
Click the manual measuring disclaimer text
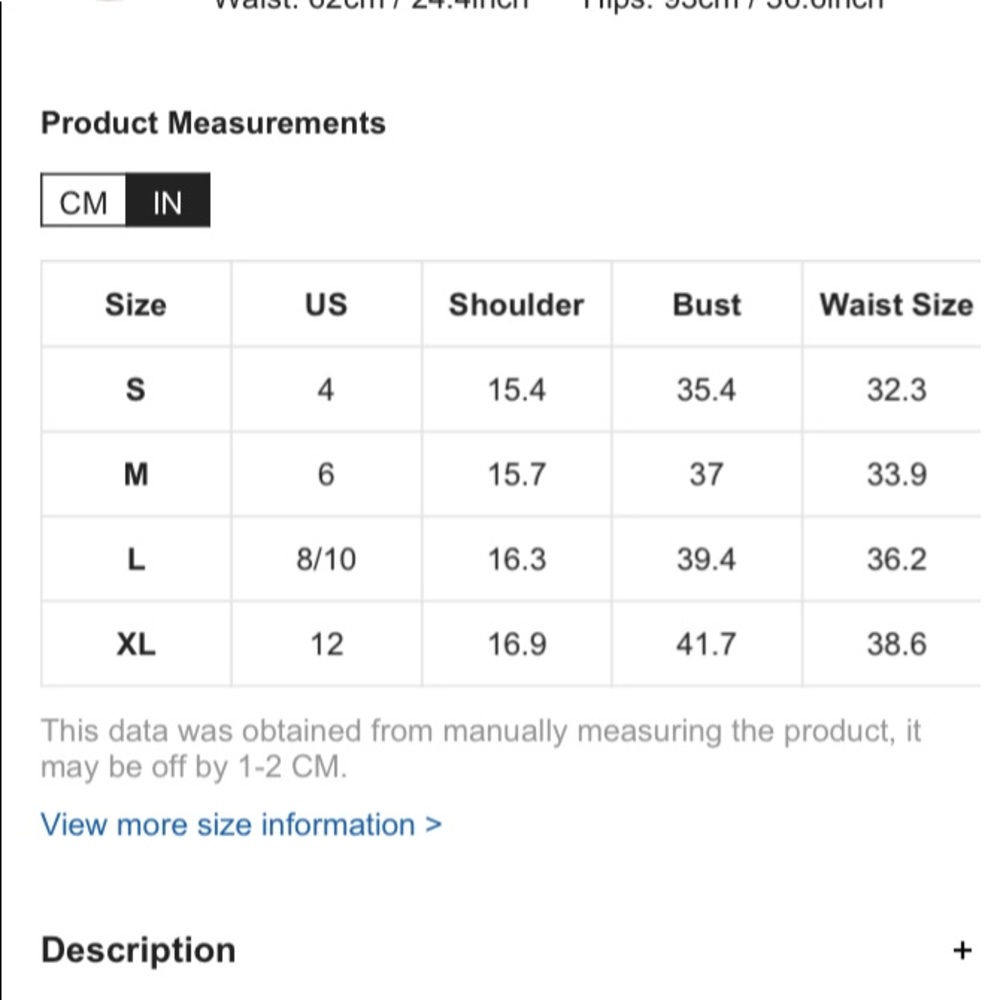point(480,749)
